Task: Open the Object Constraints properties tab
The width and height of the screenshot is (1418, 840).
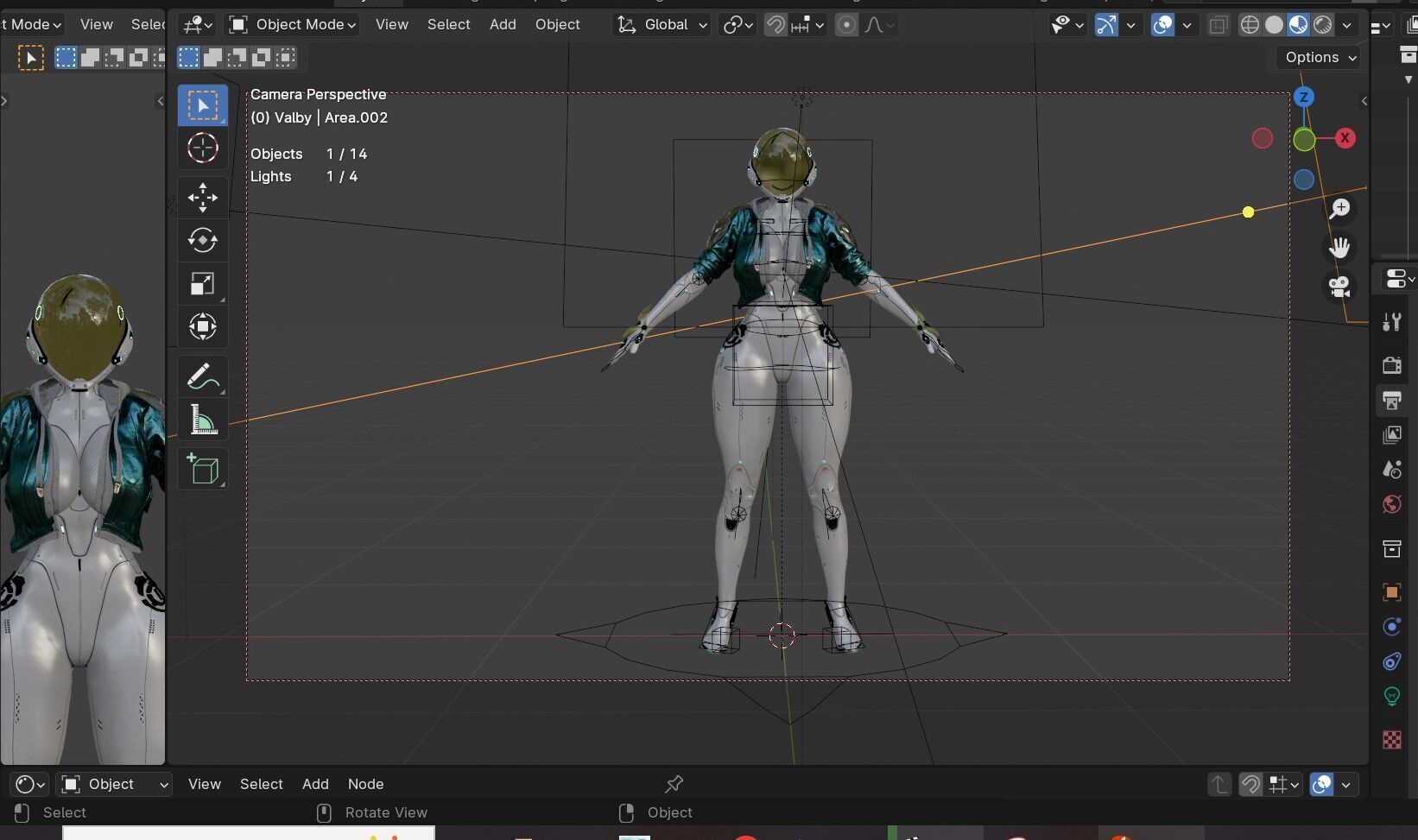Action: click(x=1391, y=661)
